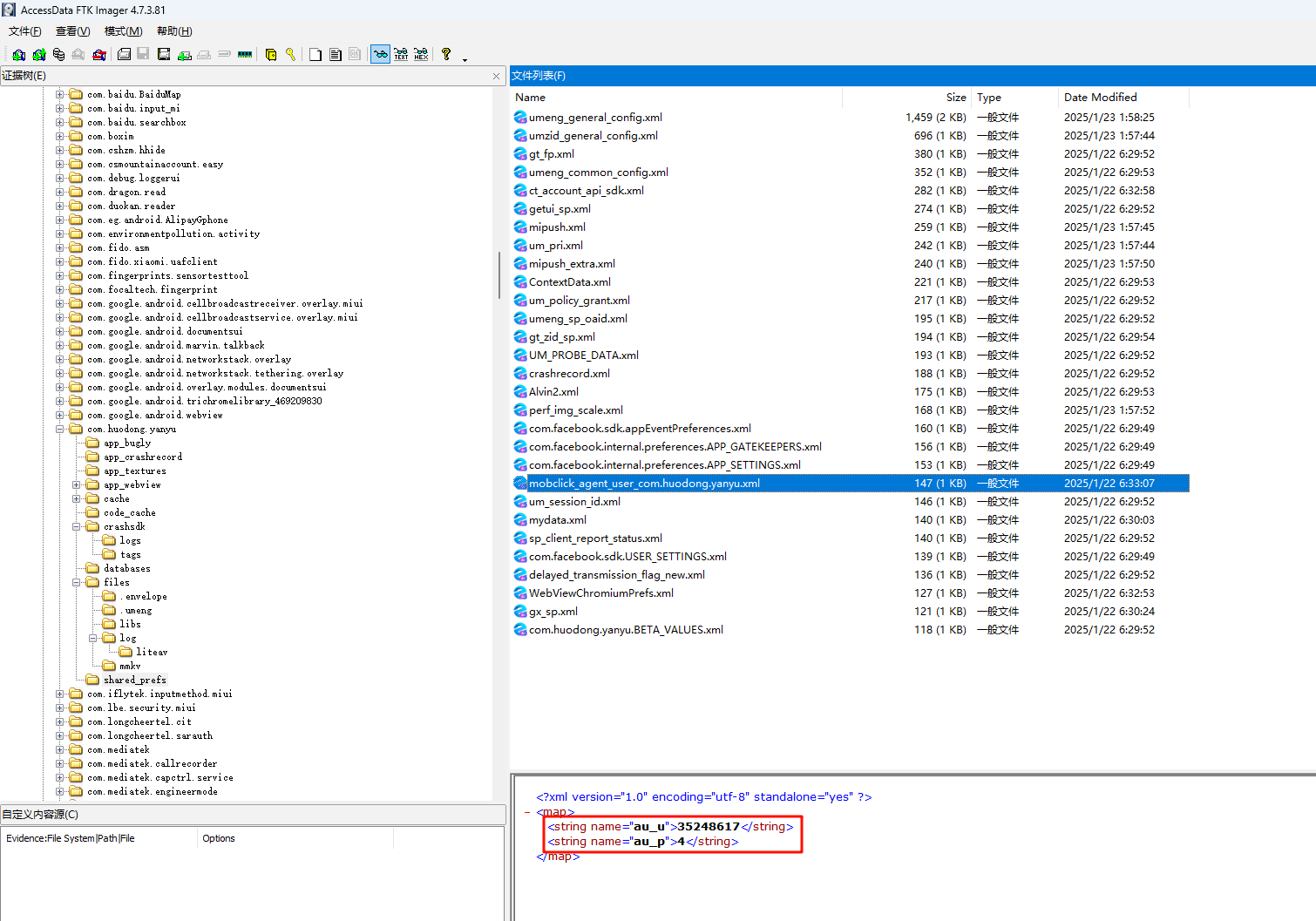
Task: Switch preview to HEX view mode
Action: [421, 54]
